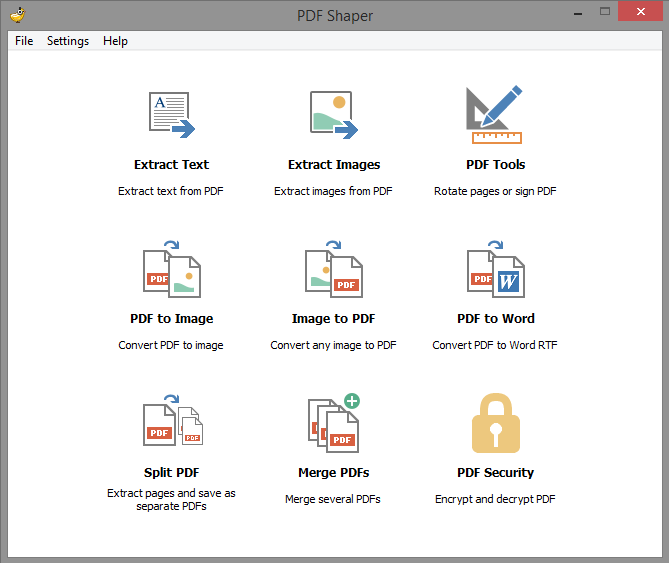Click "Extract images from PDF" description
Screen dimensions: 669x563
click(333, 191)
